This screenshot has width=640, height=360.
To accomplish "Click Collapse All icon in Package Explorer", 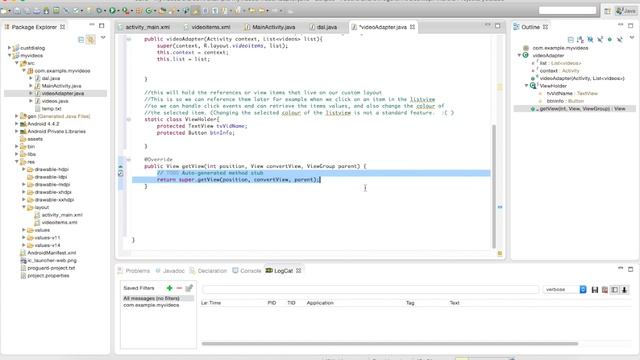I will 81,40.
